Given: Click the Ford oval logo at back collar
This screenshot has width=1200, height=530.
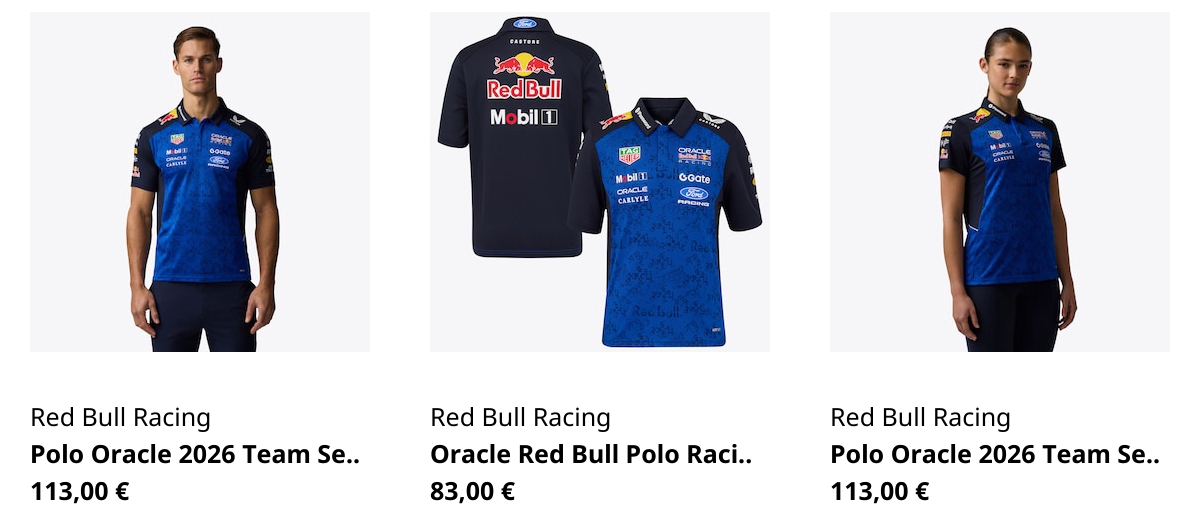Looking at the screenshot, I should pos(525,23).
